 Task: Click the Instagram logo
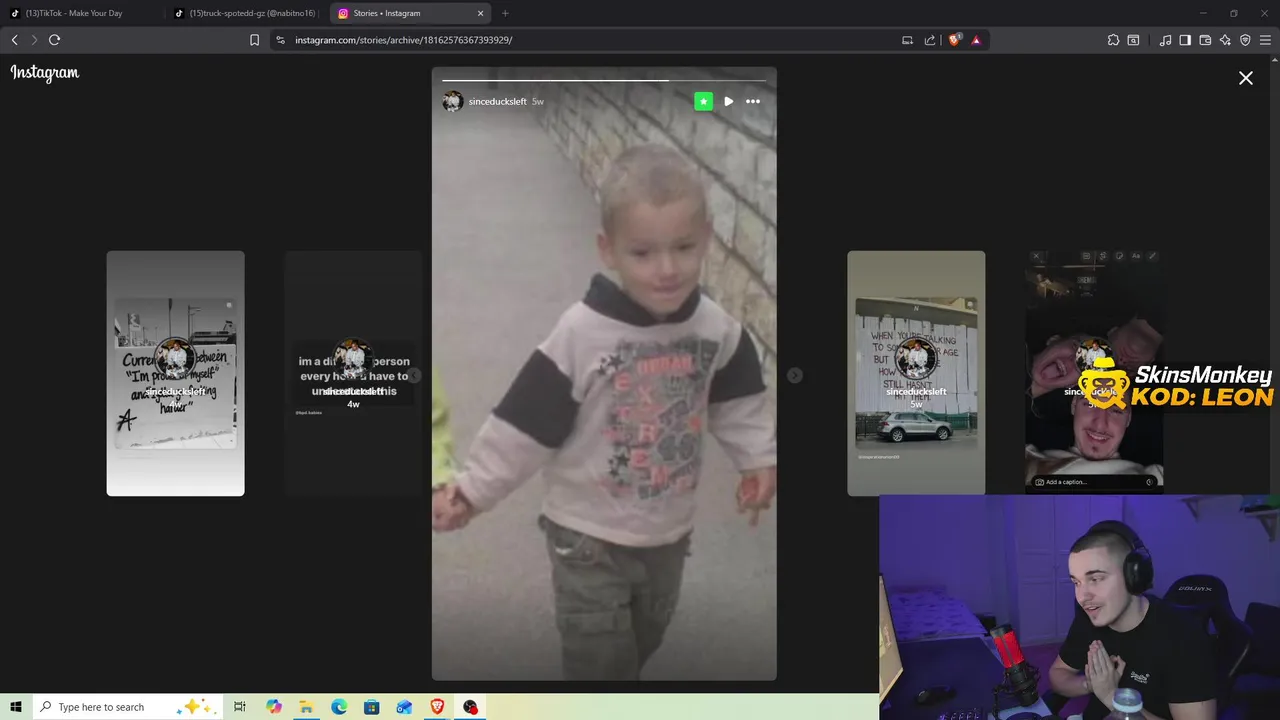click(45, 73)
